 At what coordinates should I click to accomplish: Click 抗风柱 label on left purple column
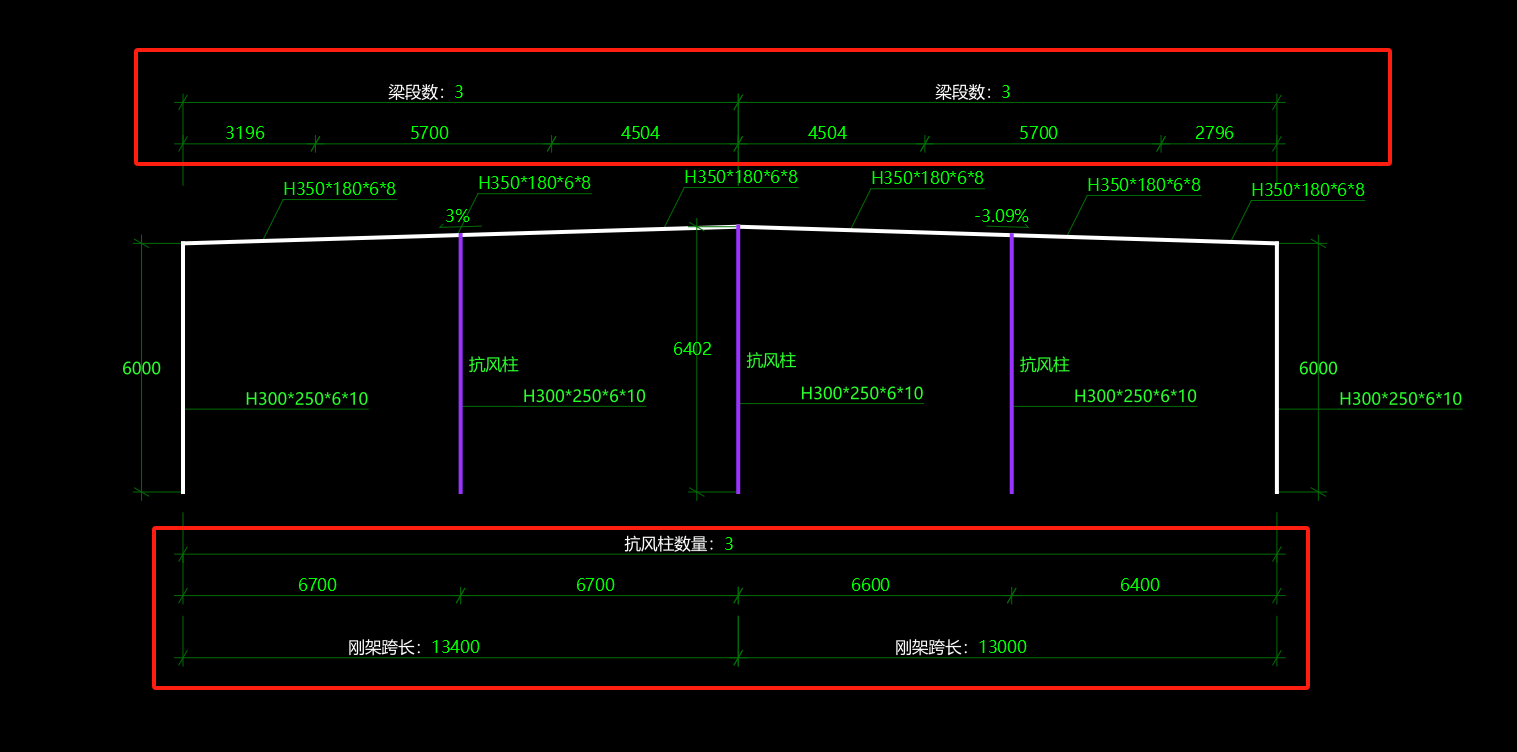point(494,364)
